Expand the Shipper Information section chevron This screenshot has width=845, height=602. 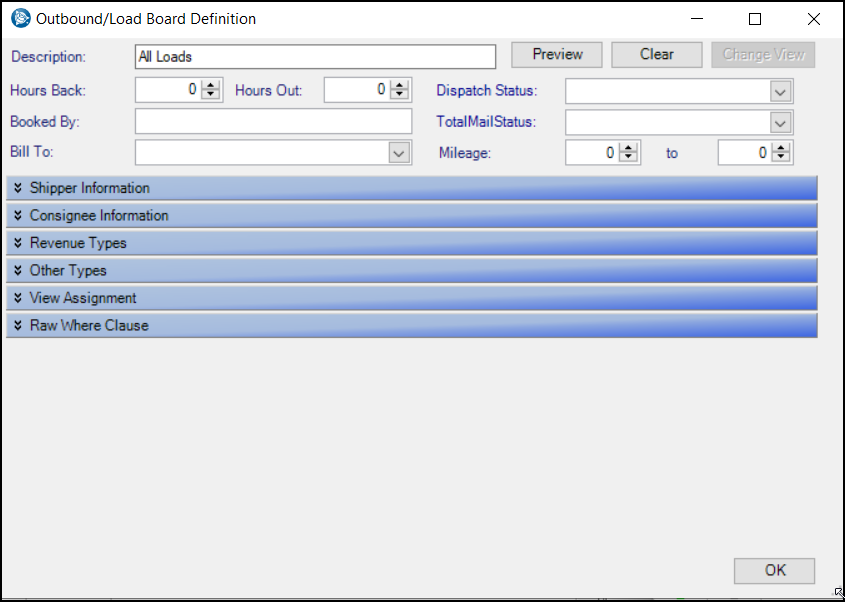[18, 188]
